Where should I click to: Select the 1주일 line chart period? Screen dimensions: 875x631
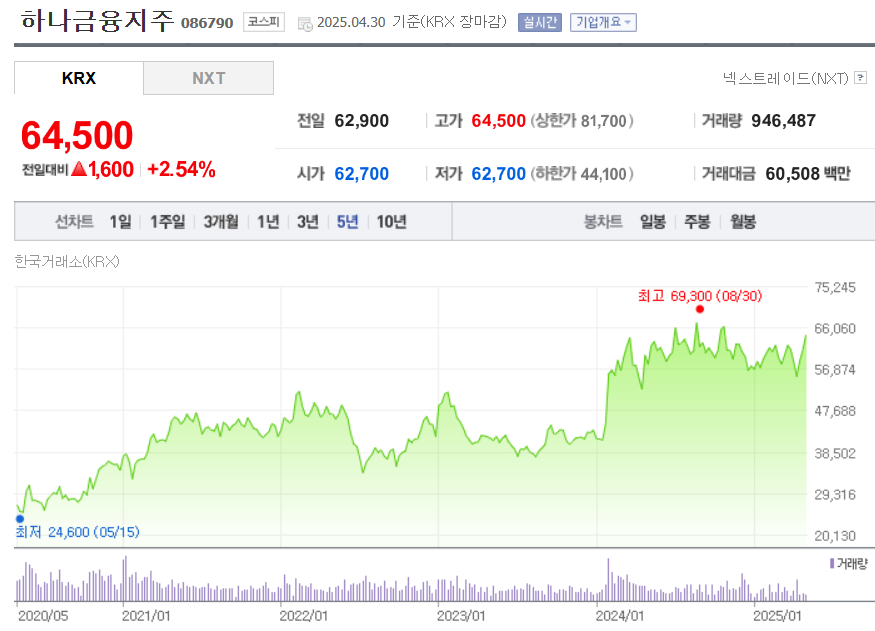[x=167, y=221]
